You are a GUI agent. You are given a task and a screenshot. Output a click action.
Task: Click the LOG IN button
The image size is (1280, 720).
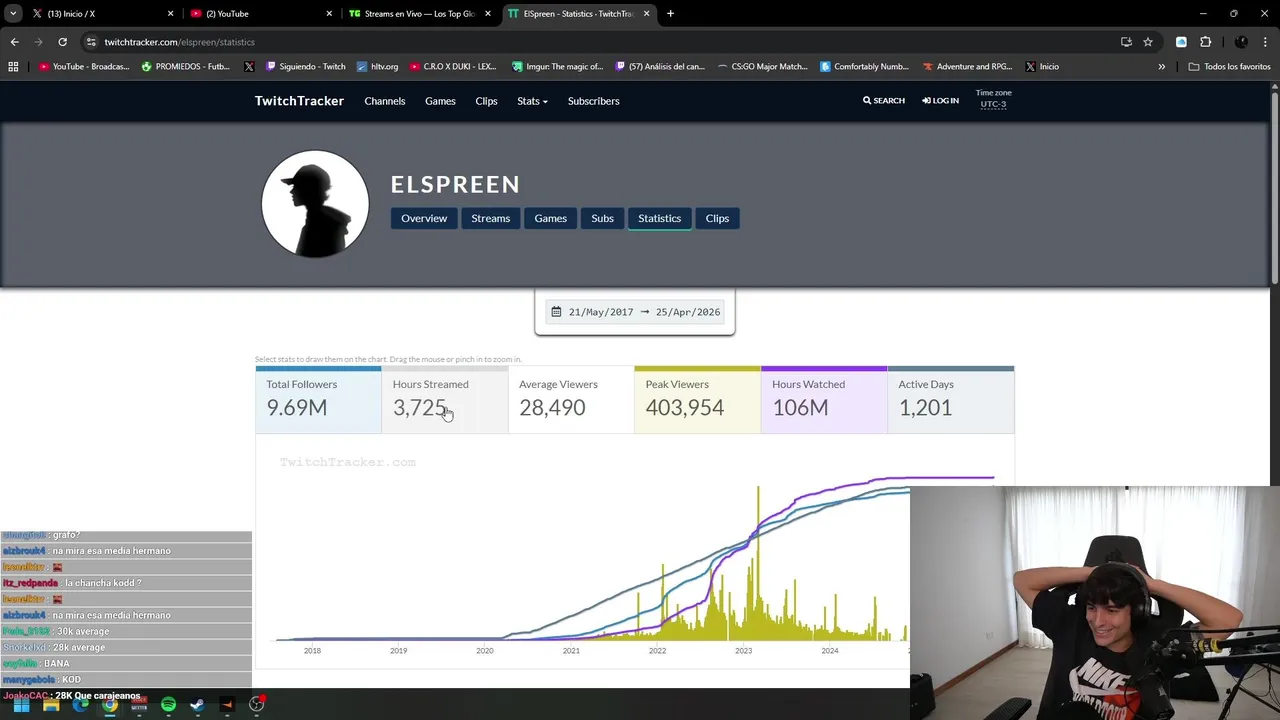941,101
